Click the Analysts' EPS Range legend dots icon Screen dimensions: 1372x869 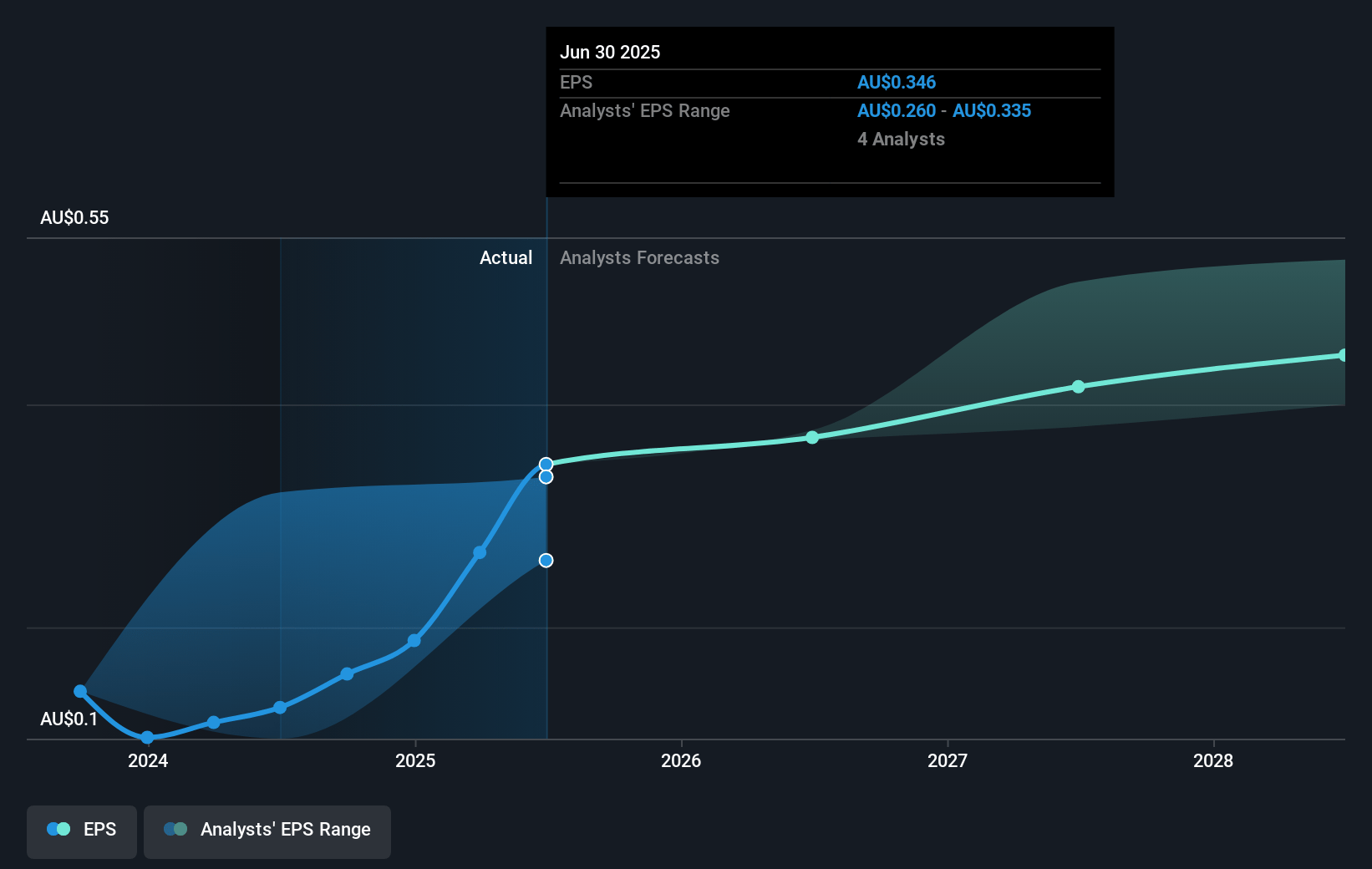click(175, 830)
